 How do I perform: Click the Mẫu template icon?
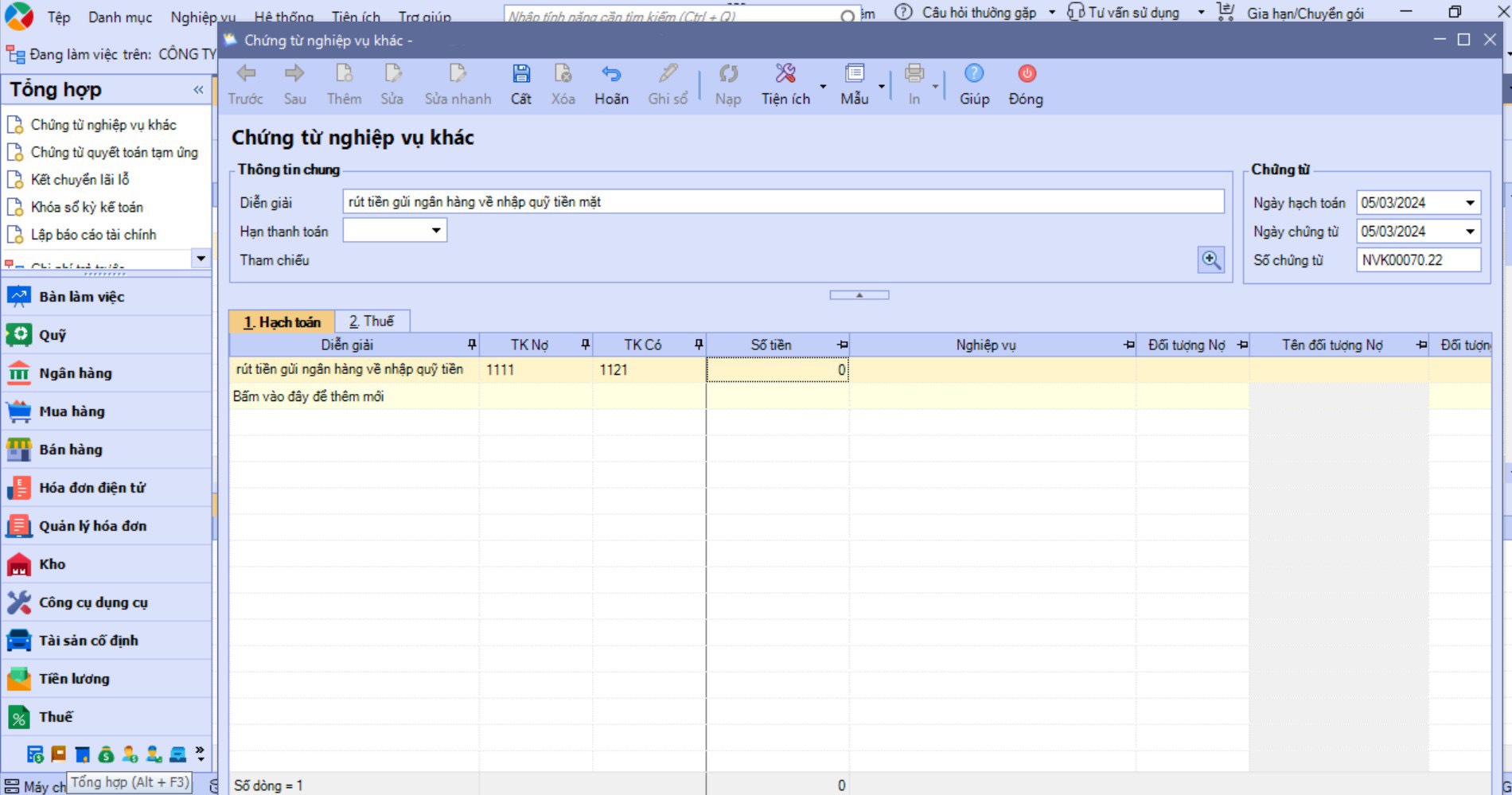point(854,75)
